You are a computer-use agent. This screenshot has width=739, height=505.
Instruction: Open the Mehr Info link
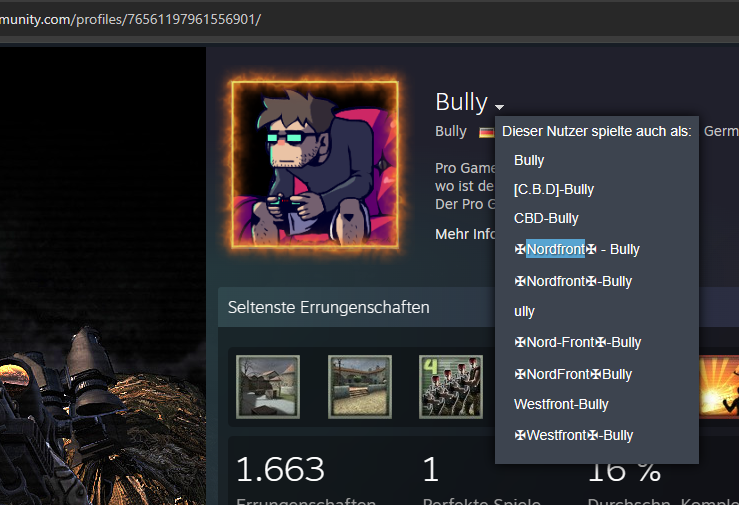[x=465, y=234]
